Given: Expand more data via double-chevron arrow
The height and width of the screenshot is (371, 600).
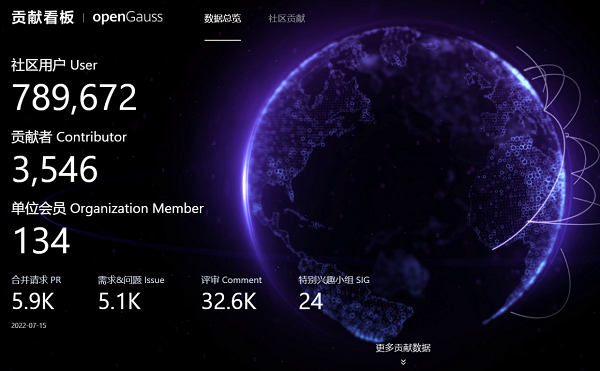Looking at the screenshot, I should pos(403,362).
